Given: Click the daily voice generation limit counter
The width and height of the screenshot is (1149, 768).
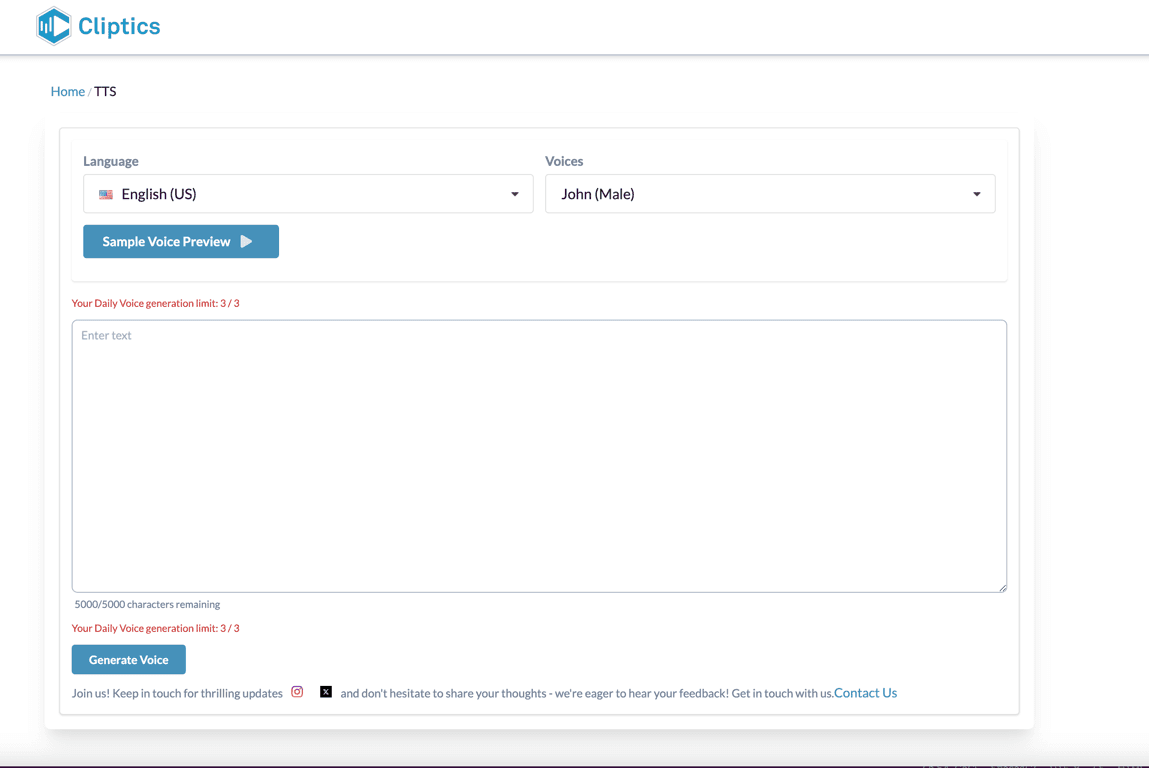Looking at the screenshot, I should point(155,303).
